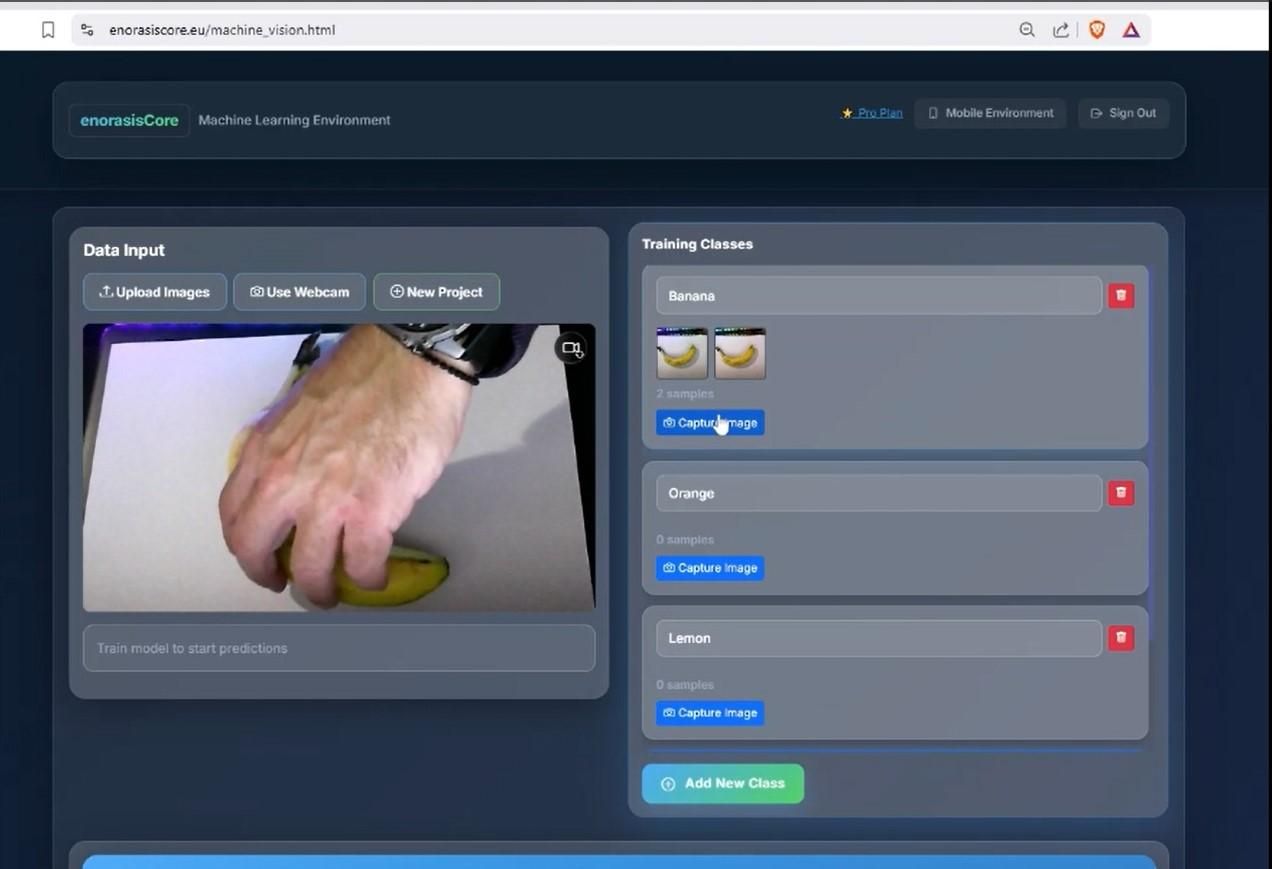Open the Pro Plan link
The image size is (1272, 869).
click(872, 113)
